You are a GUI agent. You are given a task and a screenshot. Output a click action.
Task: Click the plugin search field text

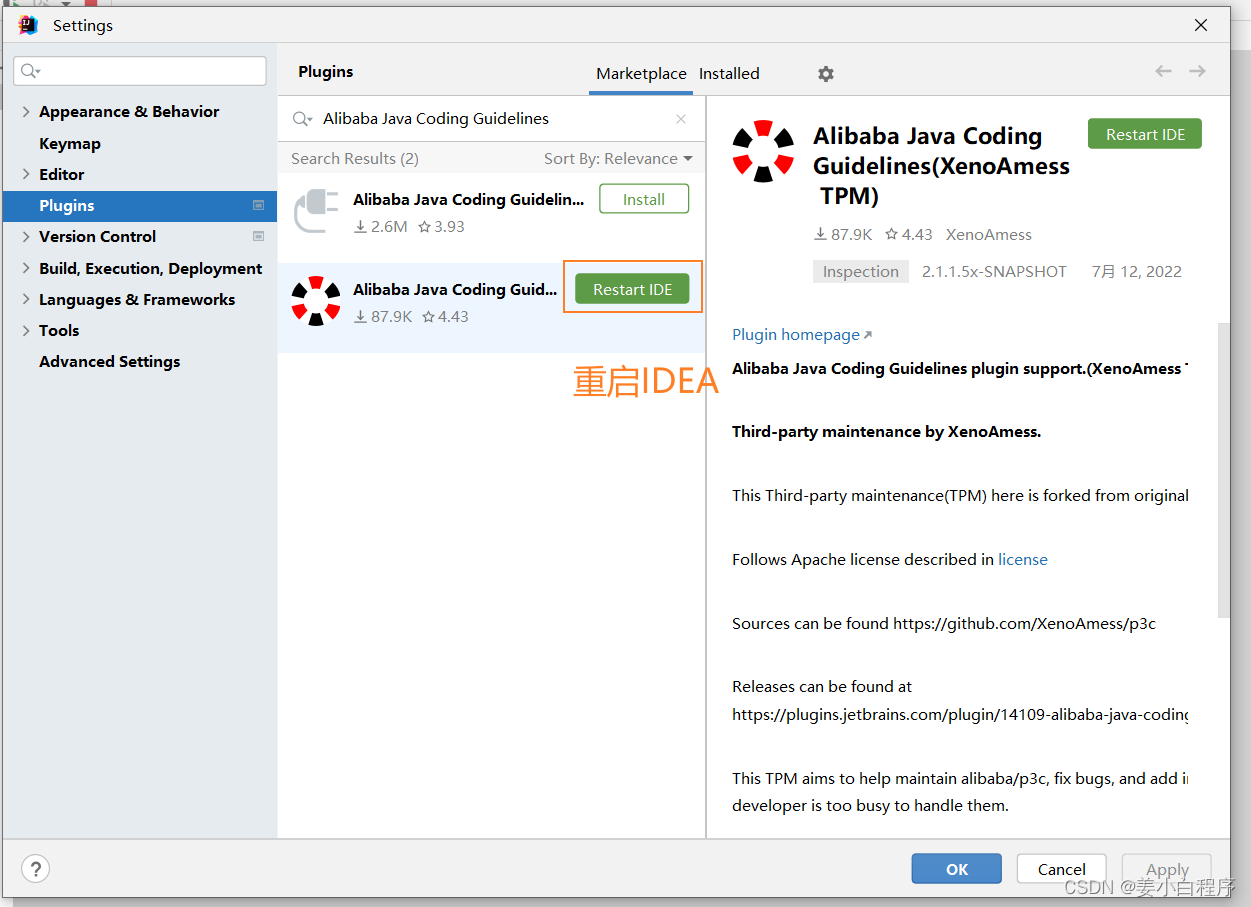click(x=436, y=119)
